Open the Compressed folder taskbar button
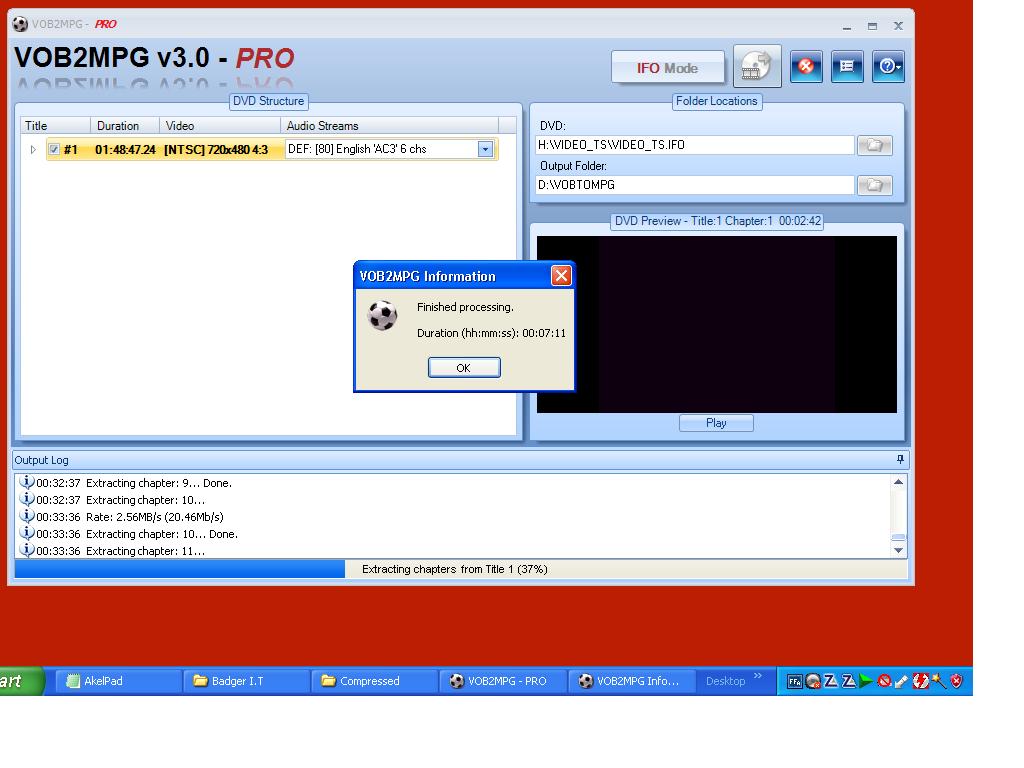 pyautogui.click(x=374, y=681)
